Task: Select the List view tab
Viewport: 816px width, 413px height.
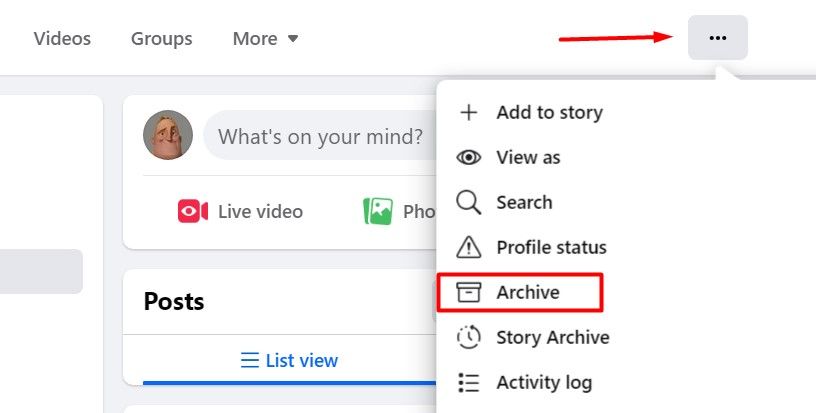Action: pos(289,360)
